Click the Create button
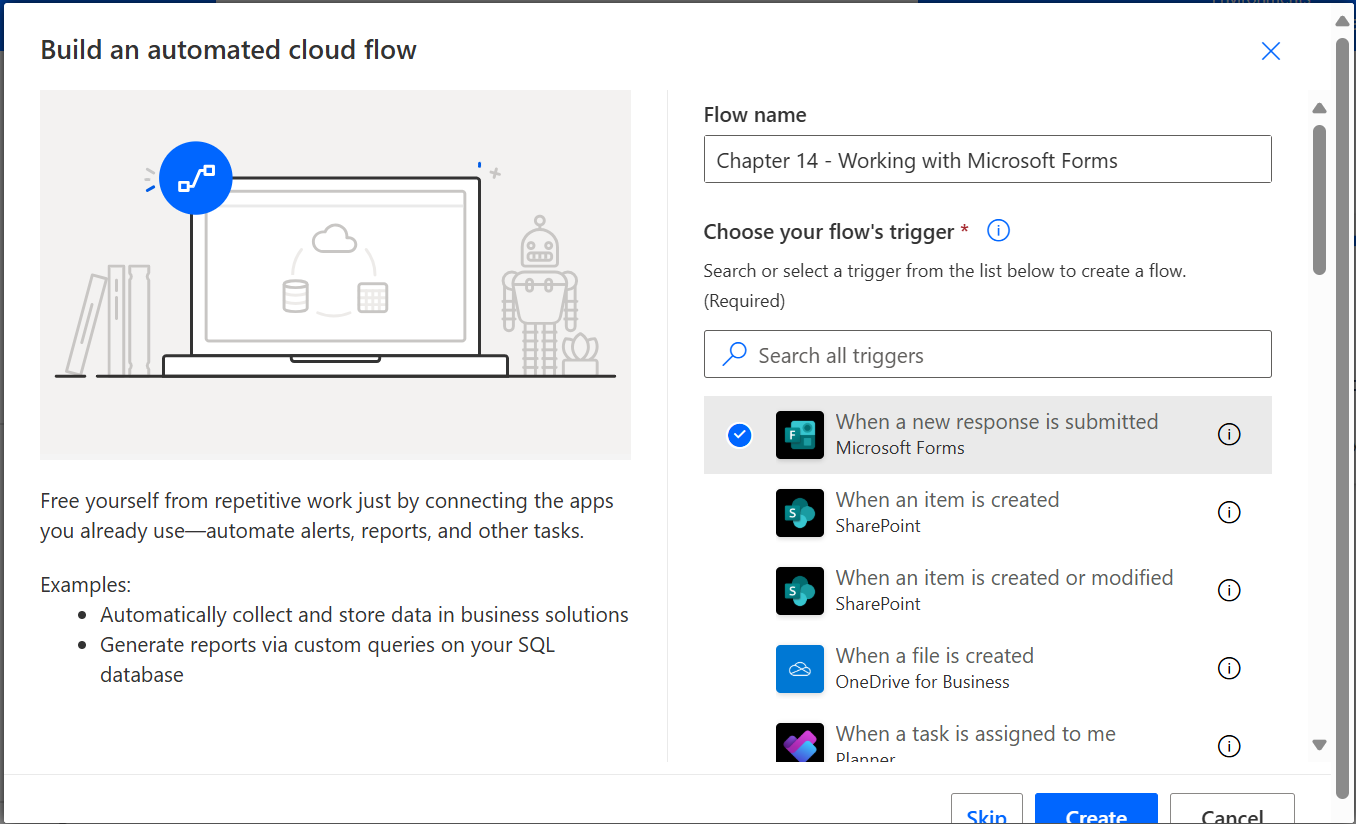 pyautogui.click(x=1095, y=814)
